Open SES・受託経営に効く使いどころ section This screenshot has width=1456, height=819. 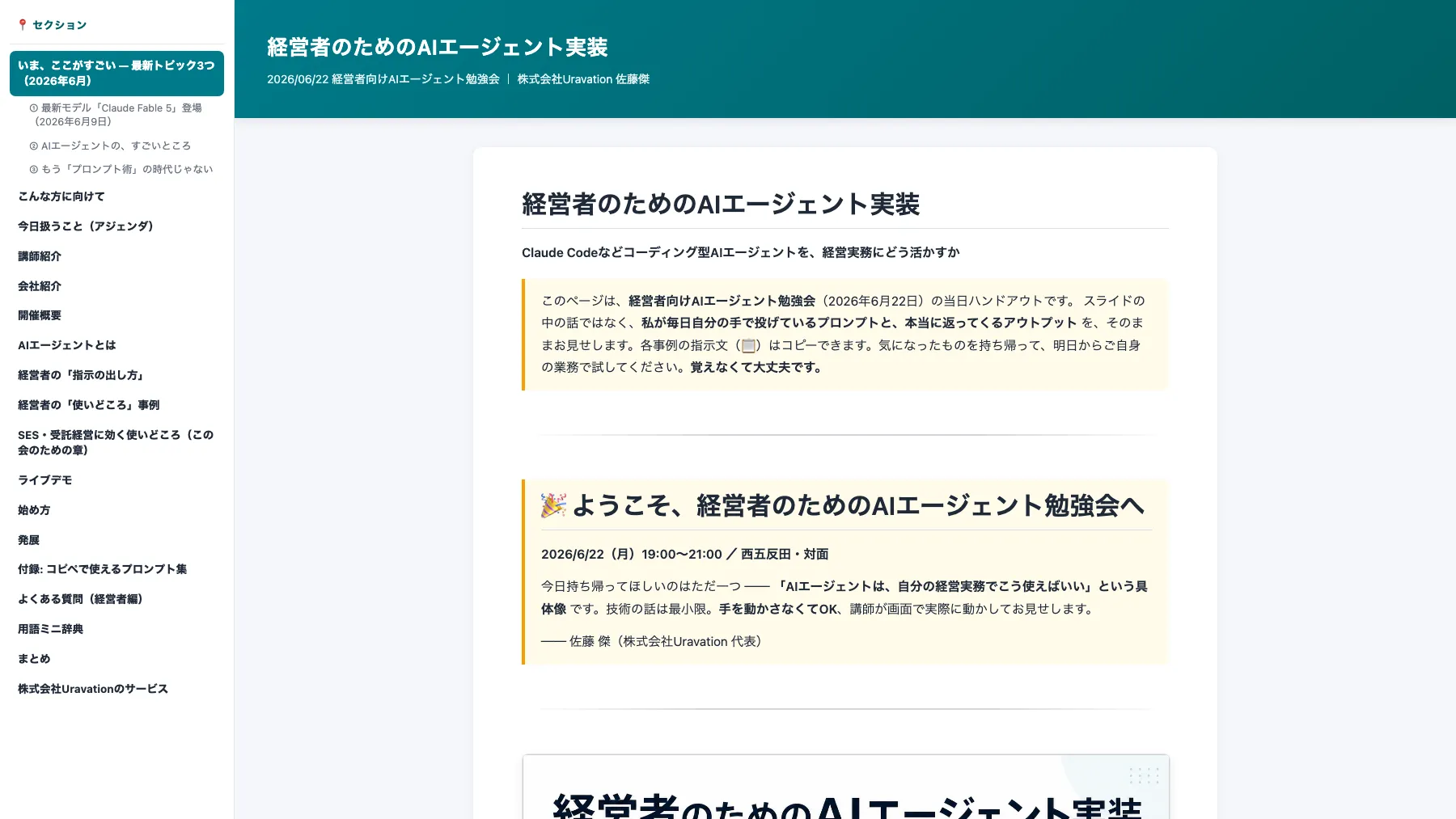pyautogui.click(x=116, y=442)
